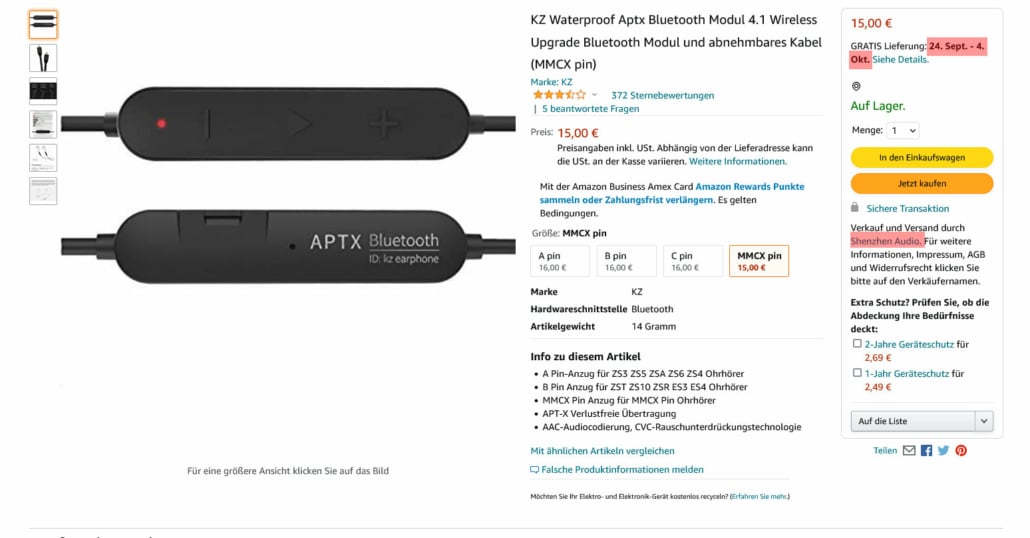Select the A pin size option

(x=558, y=261)
